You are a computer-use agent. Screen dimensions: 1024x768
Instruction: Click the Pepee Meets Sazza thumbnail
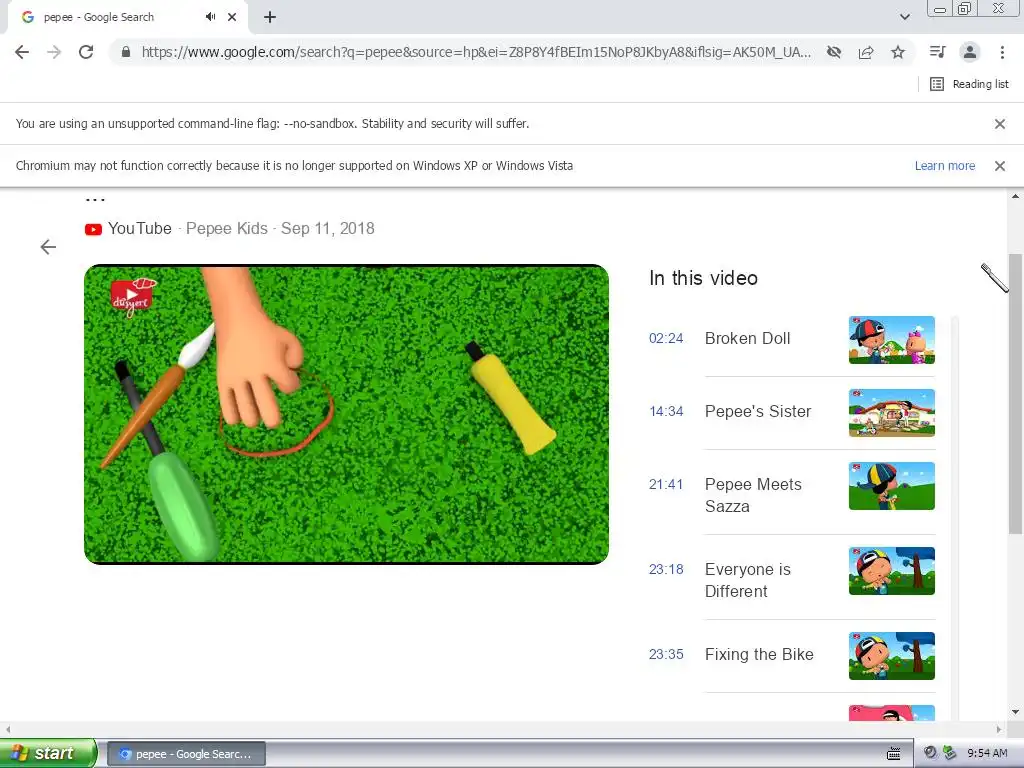891,486
